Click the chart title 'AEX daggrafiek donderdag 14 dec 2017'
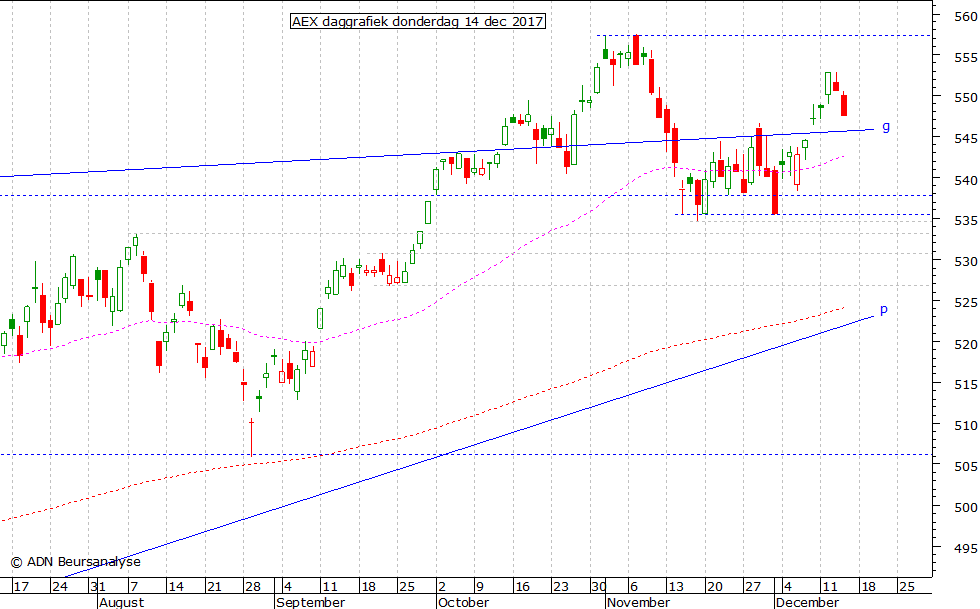The height and width of the screenshot is (609, 980). coord(418,22)
